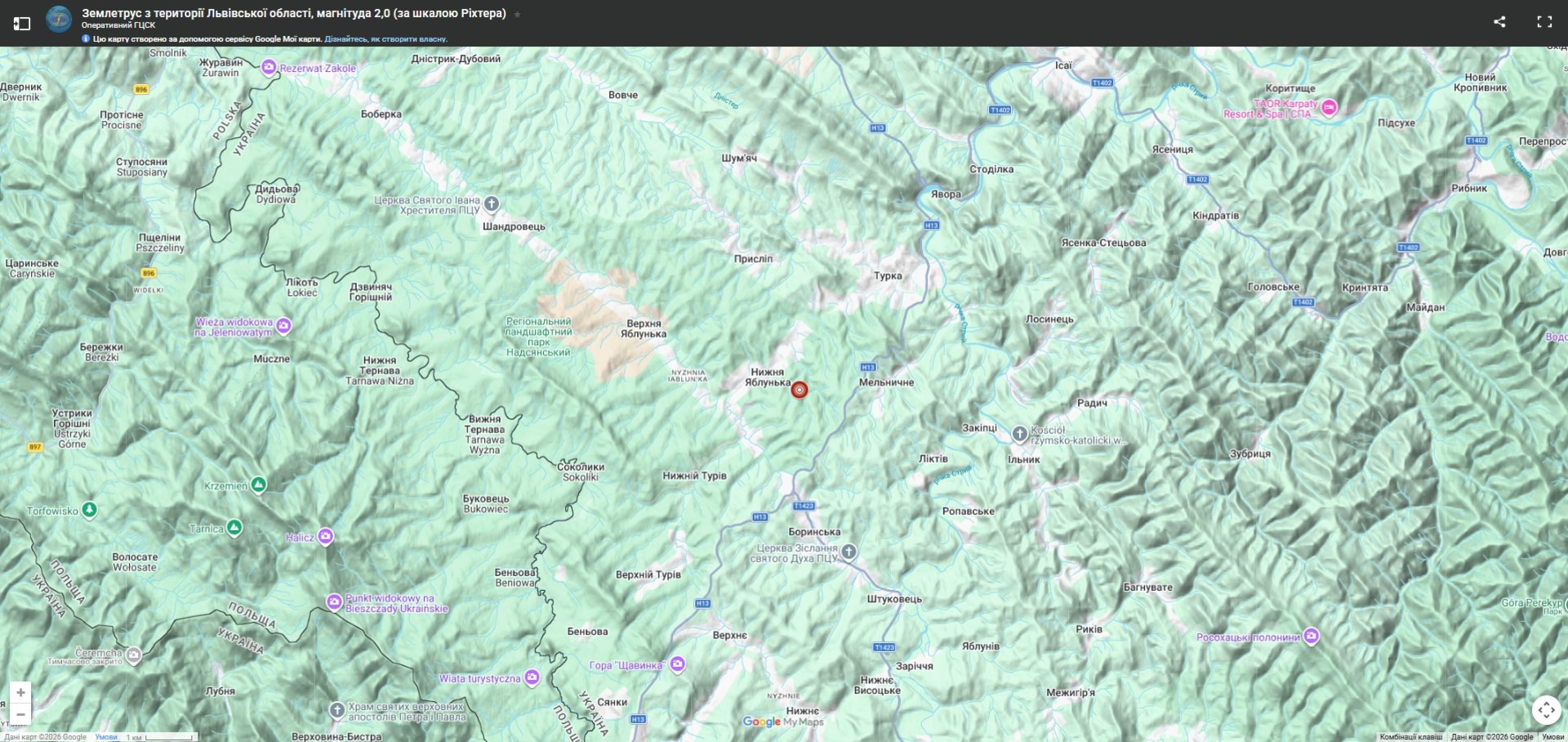Open Умови link at bottom left
This screenshot has height=742, width=1568.
[106, 737]
